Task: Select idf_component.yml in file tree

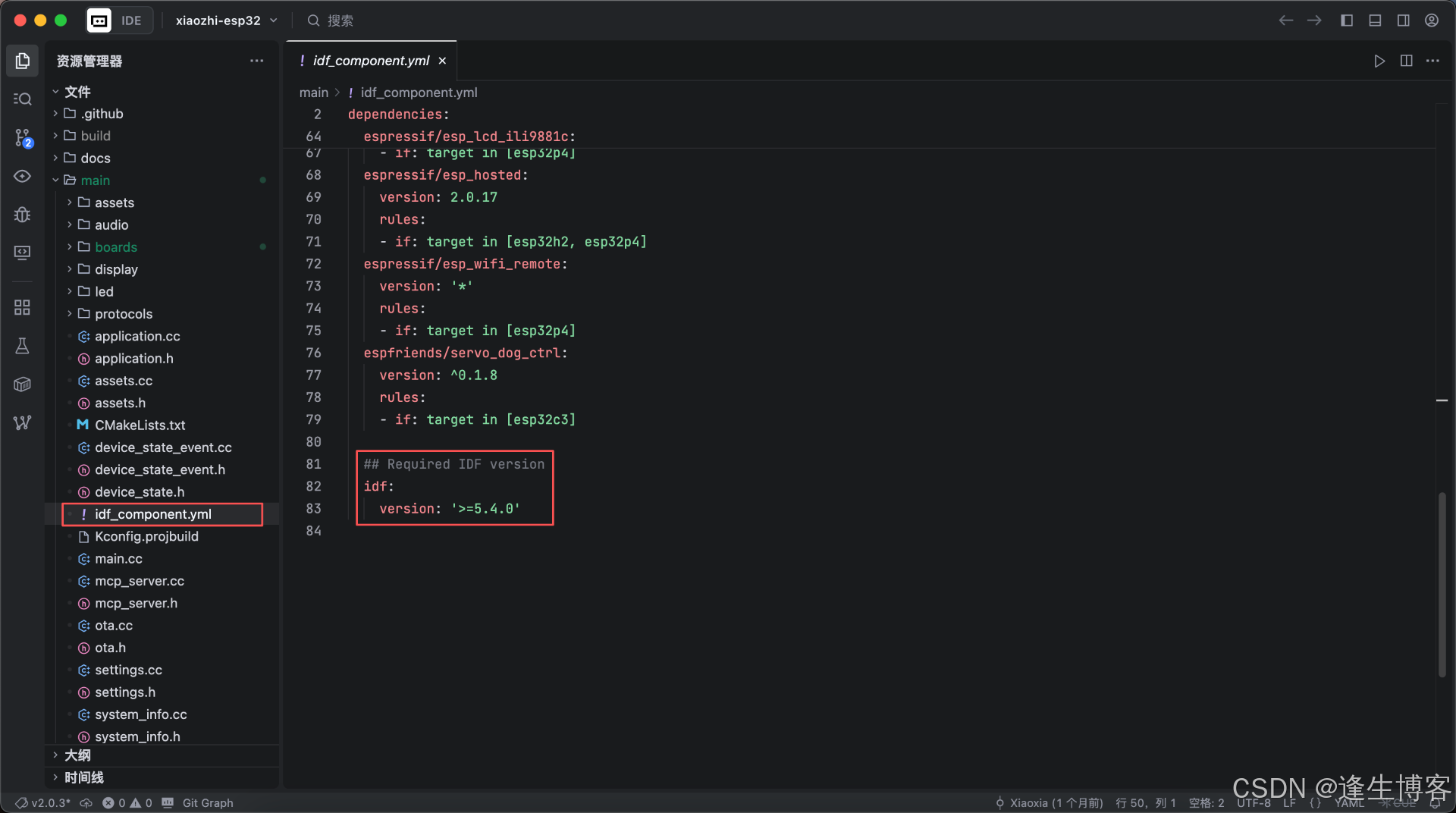Action: [x=153, y=514]
